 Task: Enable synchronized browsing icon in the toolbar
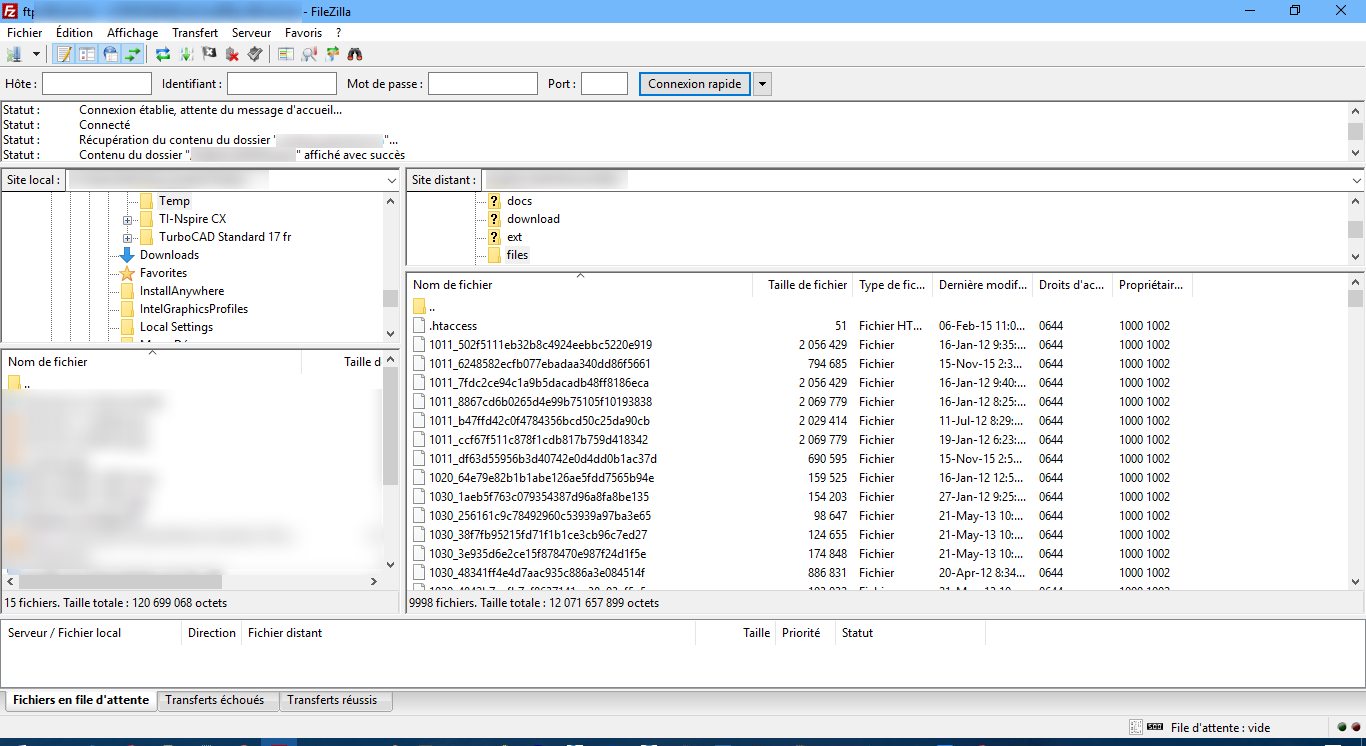tap(332, 54)
